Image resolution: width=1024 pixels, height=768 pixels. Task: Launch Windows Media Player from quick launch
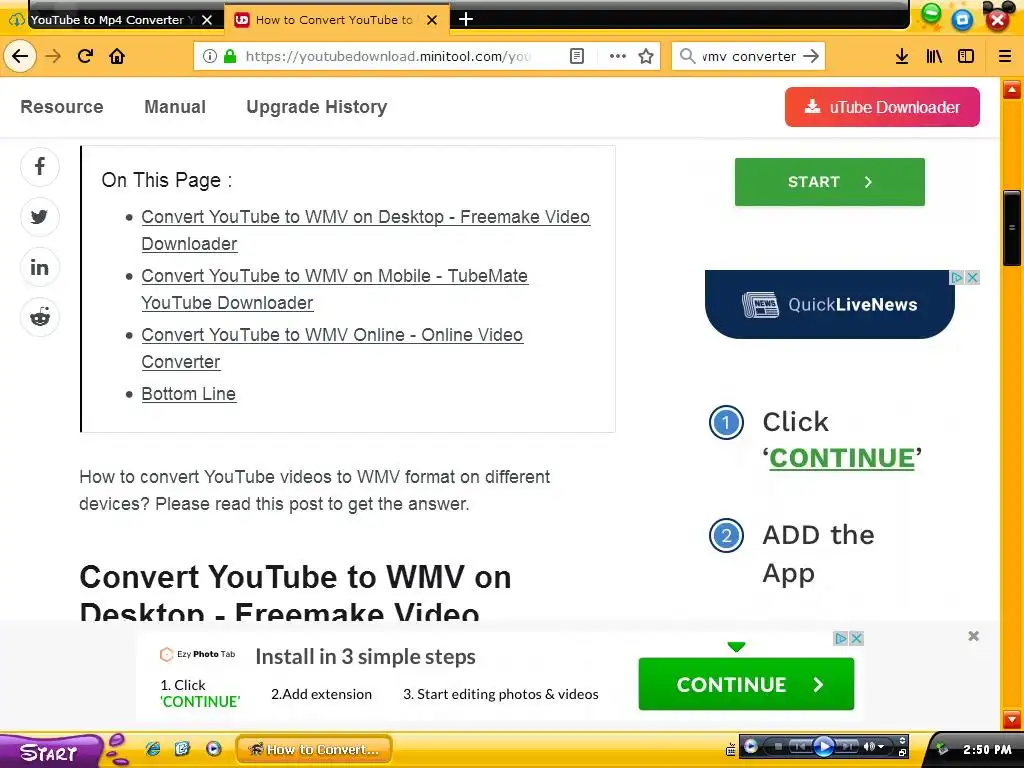(x=214, y=748)
